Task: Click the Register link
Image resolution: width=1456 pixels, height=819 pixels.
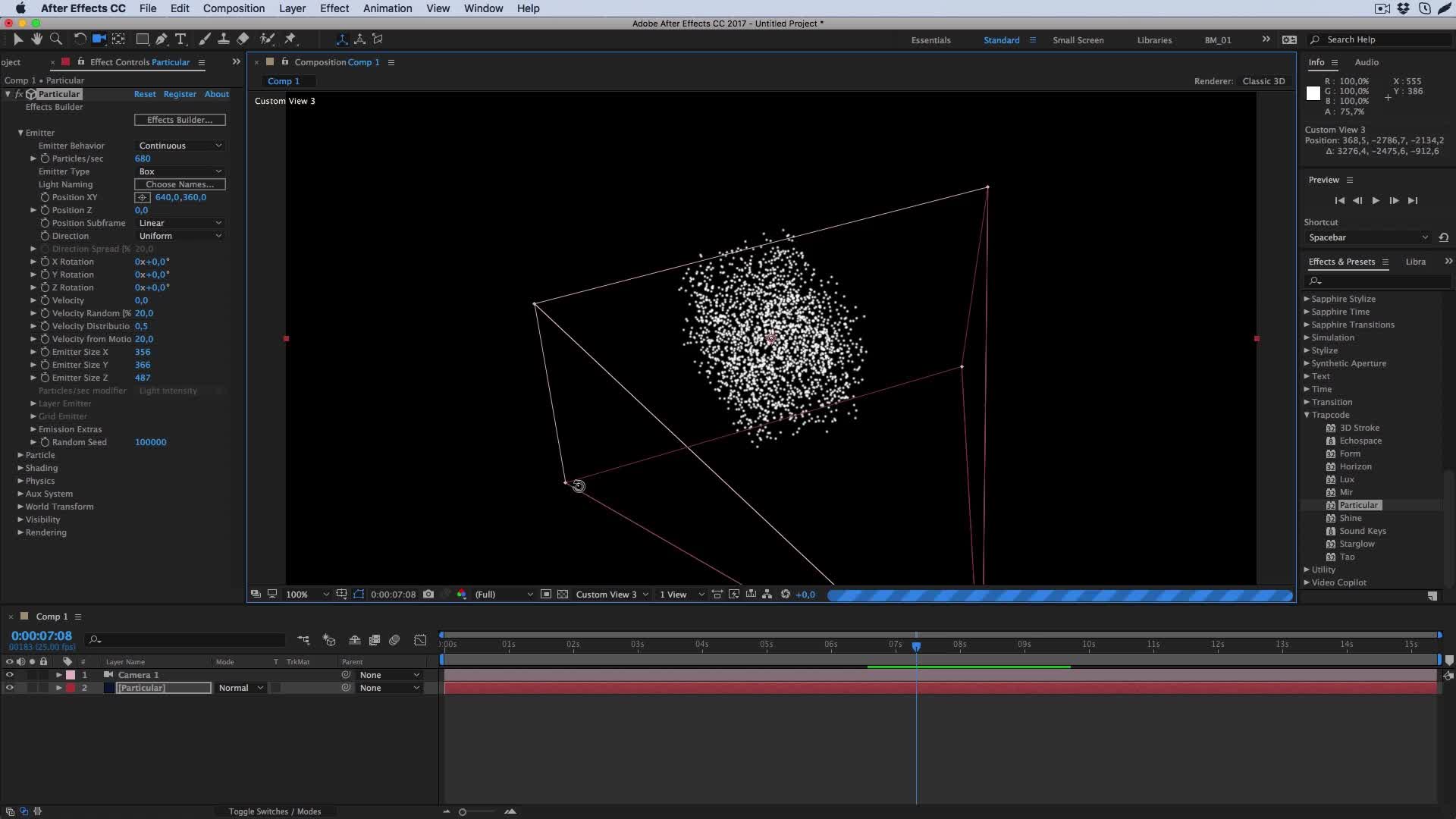Action: (x=180, y=94)
